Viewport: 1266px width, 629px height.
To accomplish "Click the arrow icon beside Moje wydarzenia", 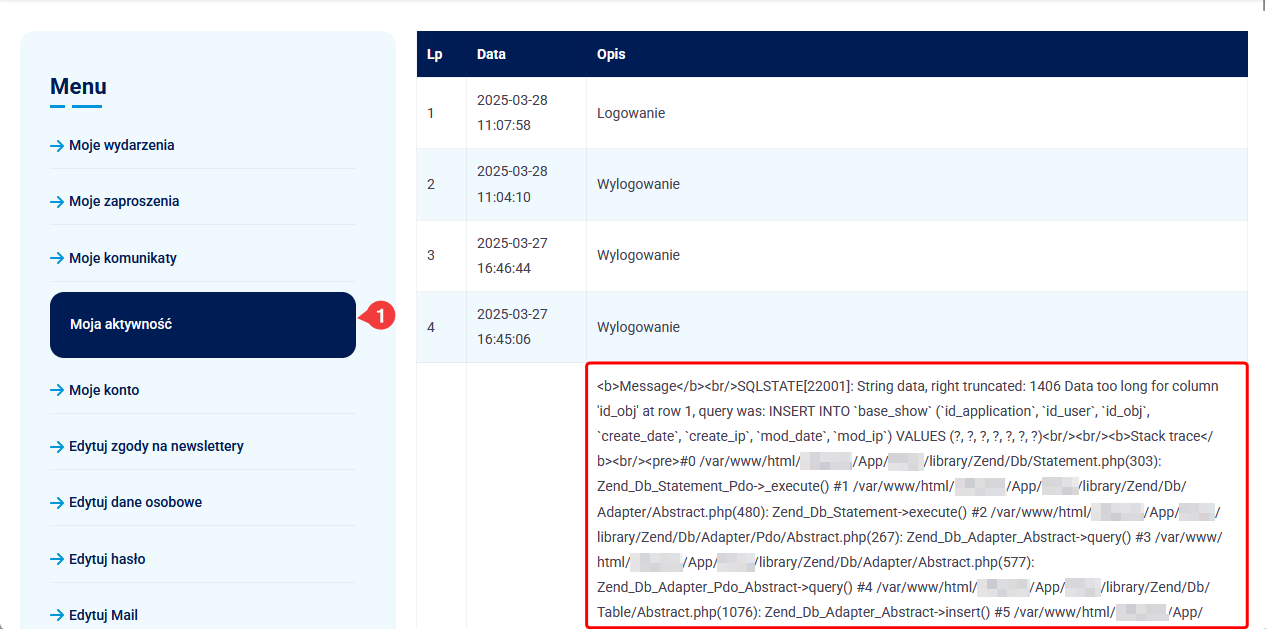I will (57, 146).
